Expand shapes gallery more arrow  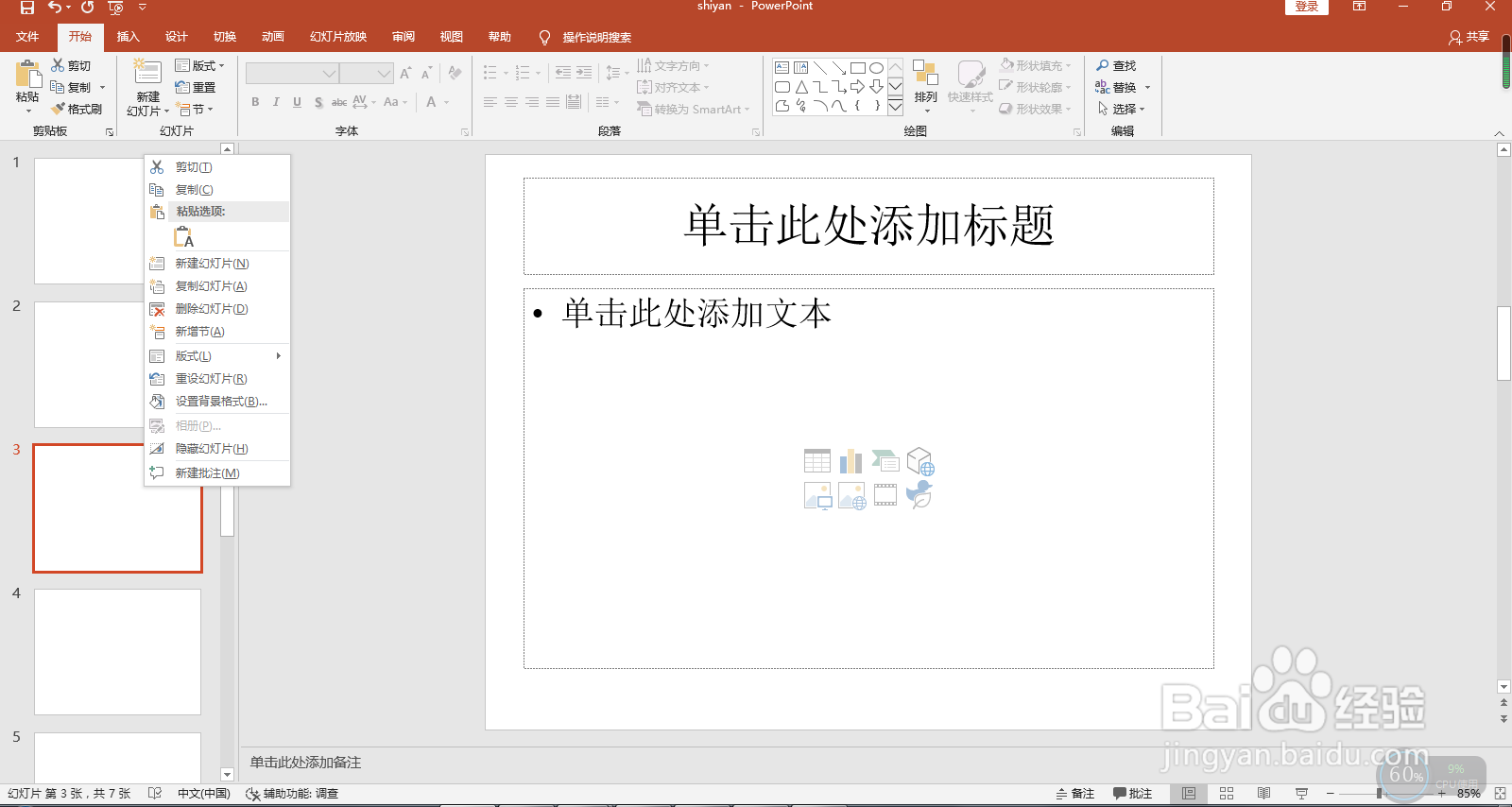coord(895,107)
